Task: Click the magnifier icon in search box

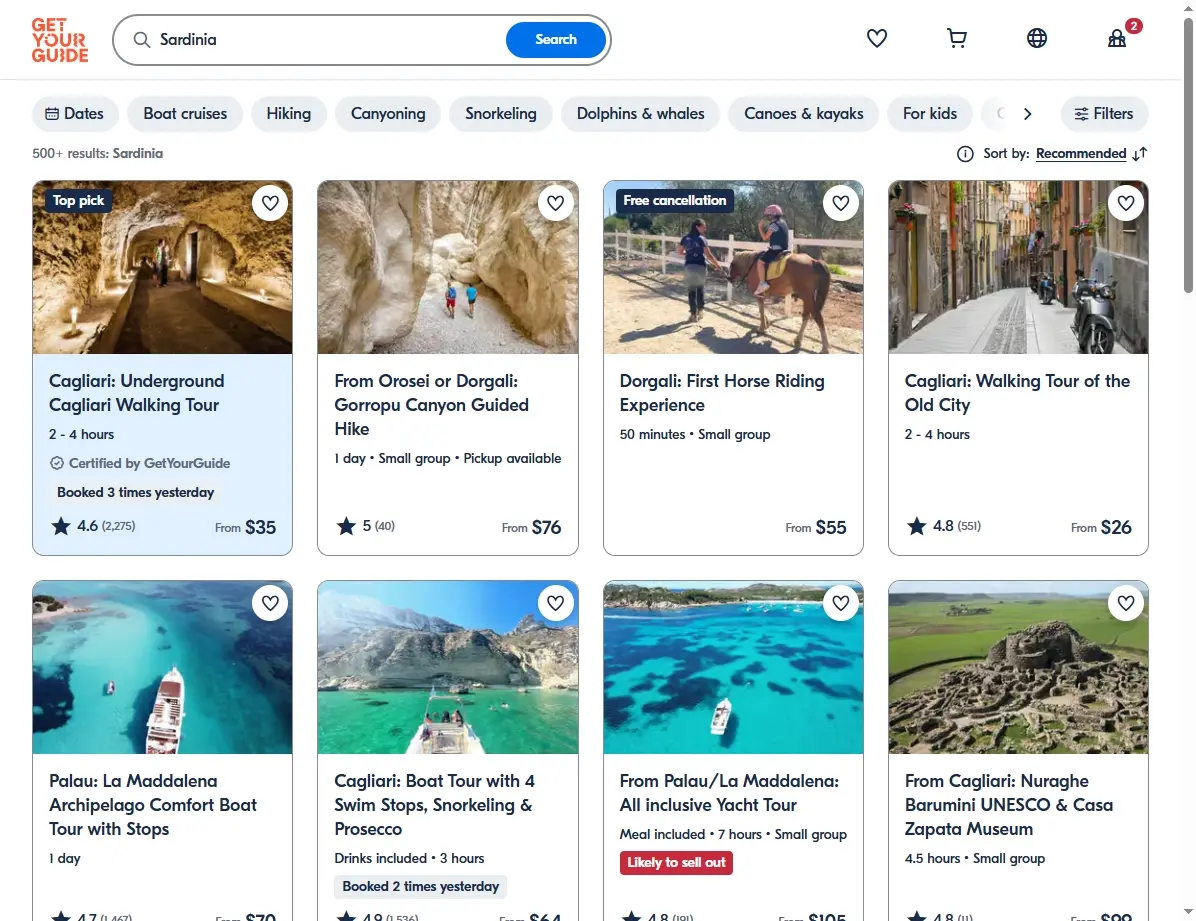Action: [142, 40]
